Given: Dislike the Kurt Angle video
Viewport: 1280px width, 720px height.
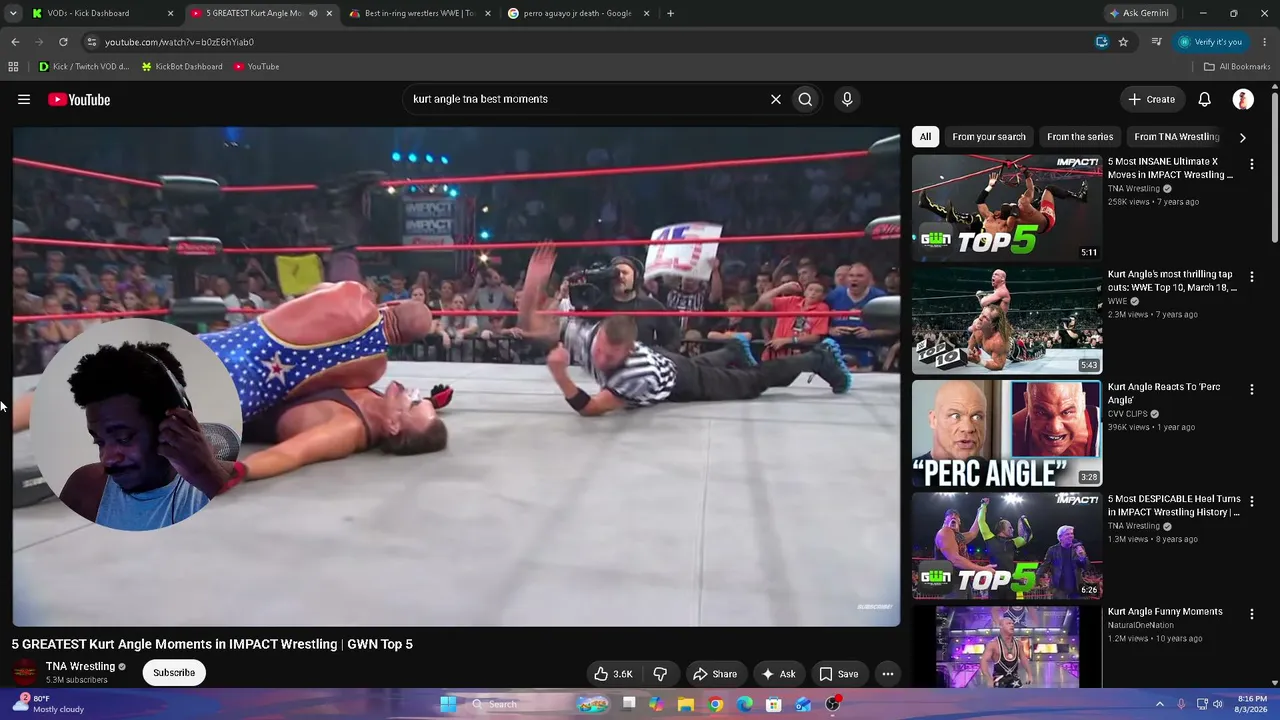Looking at the screenshot, I should point(660,674).
